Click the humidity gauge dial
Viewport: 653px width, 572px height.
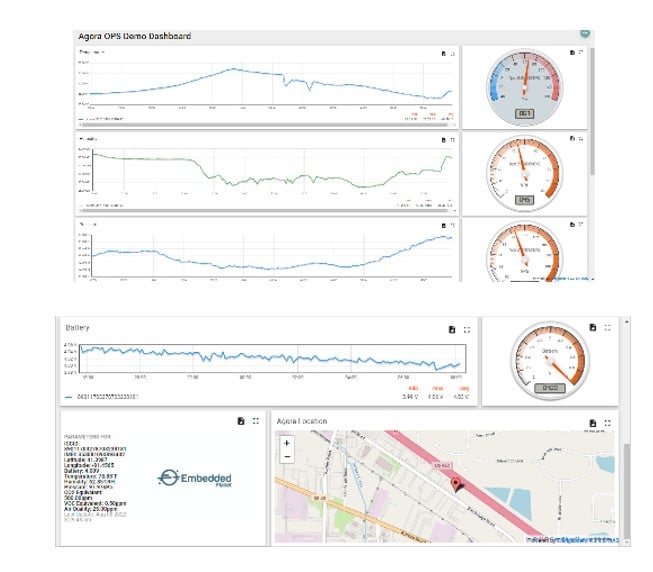(x=524, y=174)
